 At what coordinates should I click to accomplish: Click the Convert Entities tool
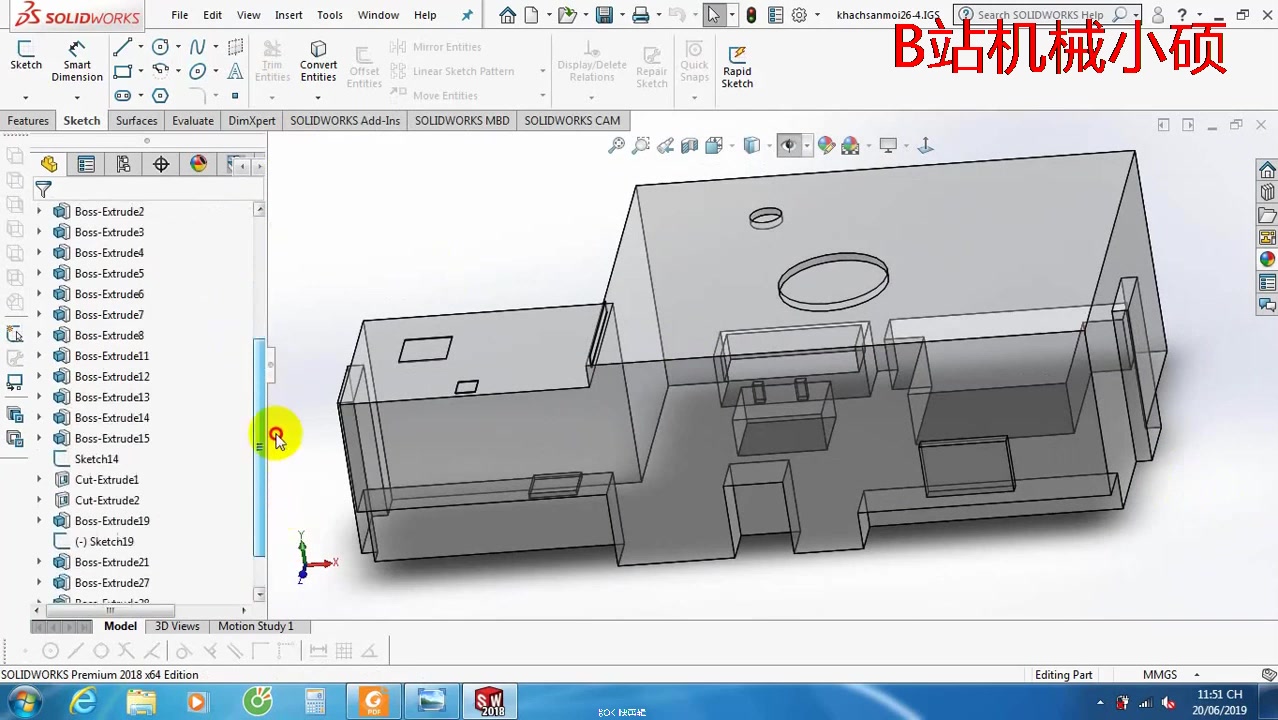tap(318, 58)
